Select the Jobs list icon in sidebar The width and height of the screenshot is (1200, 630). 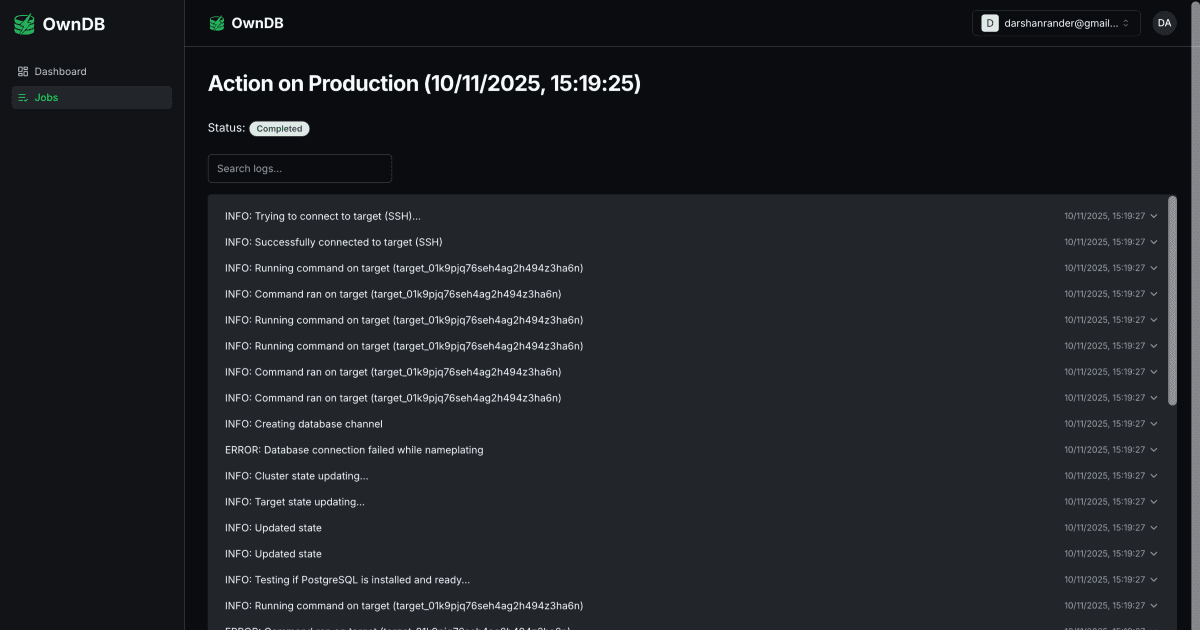pos(22,97)
